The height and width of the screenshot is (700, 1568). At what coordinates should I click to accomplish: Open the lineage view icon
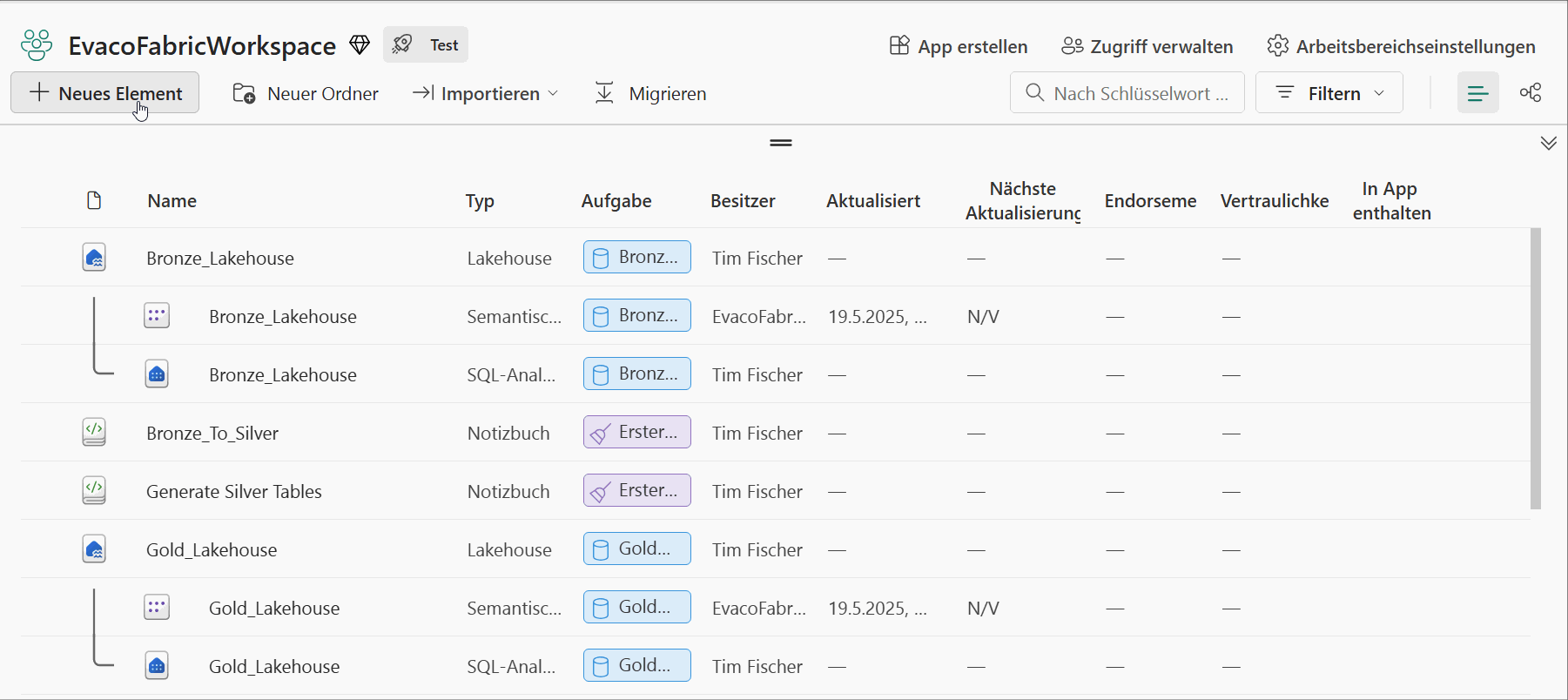(1531, 93)
